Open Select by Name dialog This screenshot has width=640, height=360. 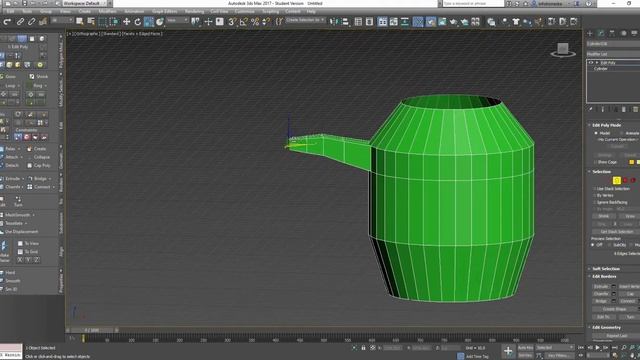pyautogui.click(x=91, y=22)
